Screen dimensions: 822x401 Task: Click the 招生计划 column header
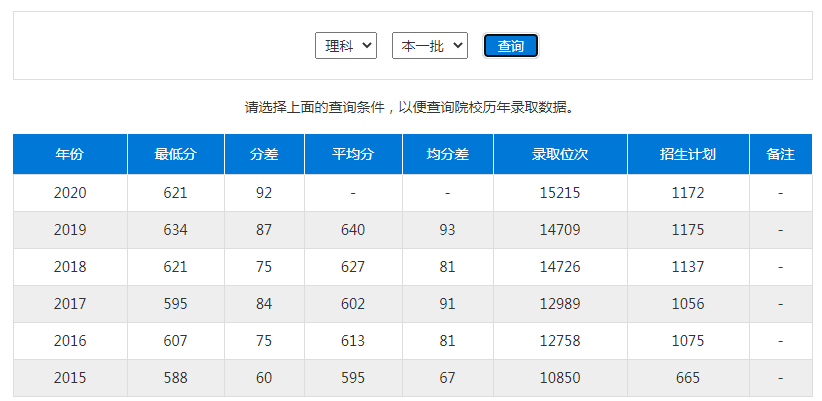(688, 154)
